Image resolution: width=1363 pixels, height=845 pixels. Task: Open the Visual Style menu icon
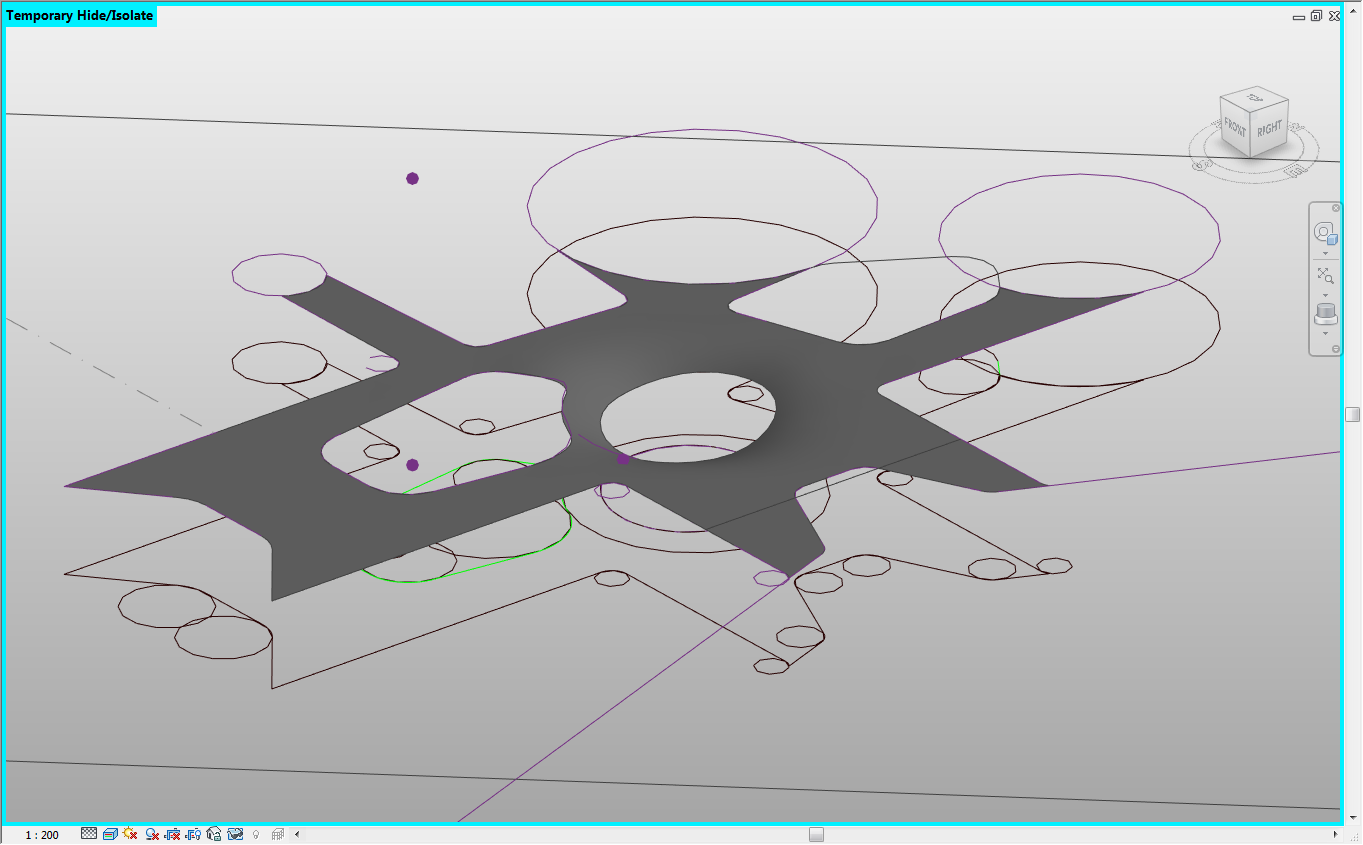[110, 834]
